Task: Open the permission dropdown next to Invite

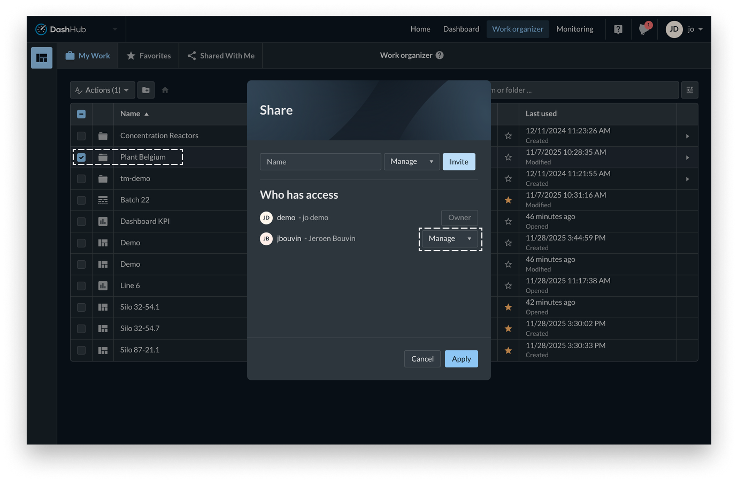Action: tap(411, 161)
